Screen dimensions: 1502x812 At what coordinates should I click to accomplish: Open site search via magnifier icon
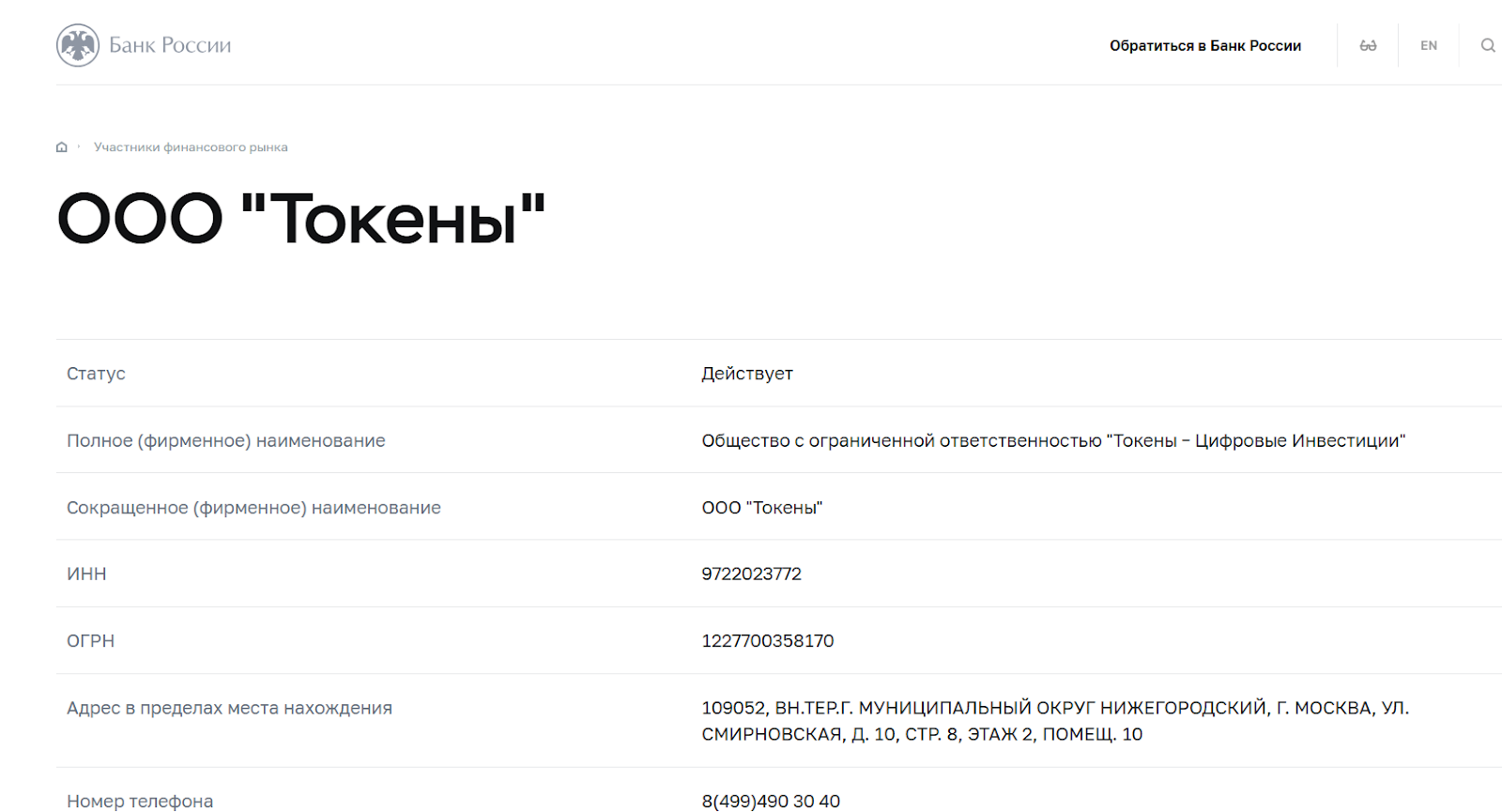[x=1488, y=46]
